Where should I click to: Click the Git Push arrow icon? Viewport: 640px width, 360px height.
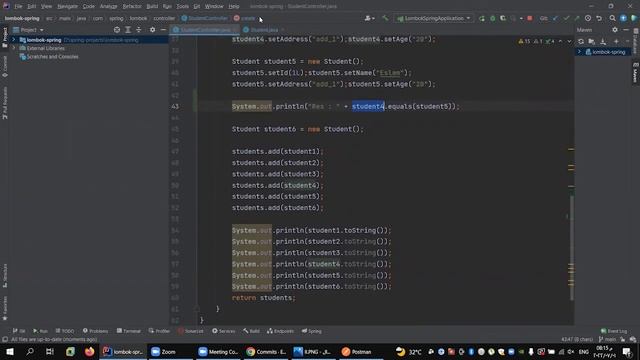click(577, 18)
